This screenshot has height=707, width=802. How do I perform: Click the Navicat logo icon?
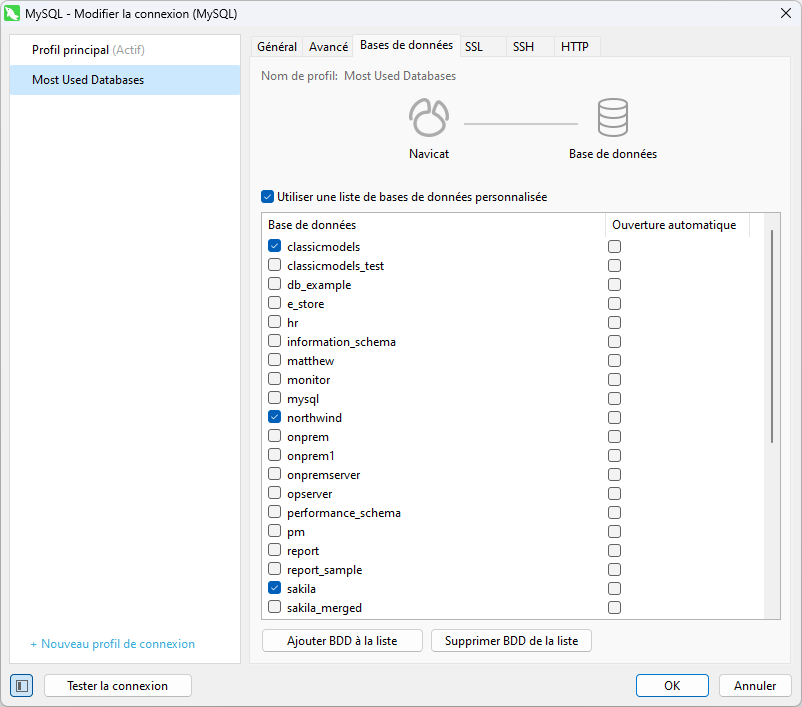click(429, 118)
